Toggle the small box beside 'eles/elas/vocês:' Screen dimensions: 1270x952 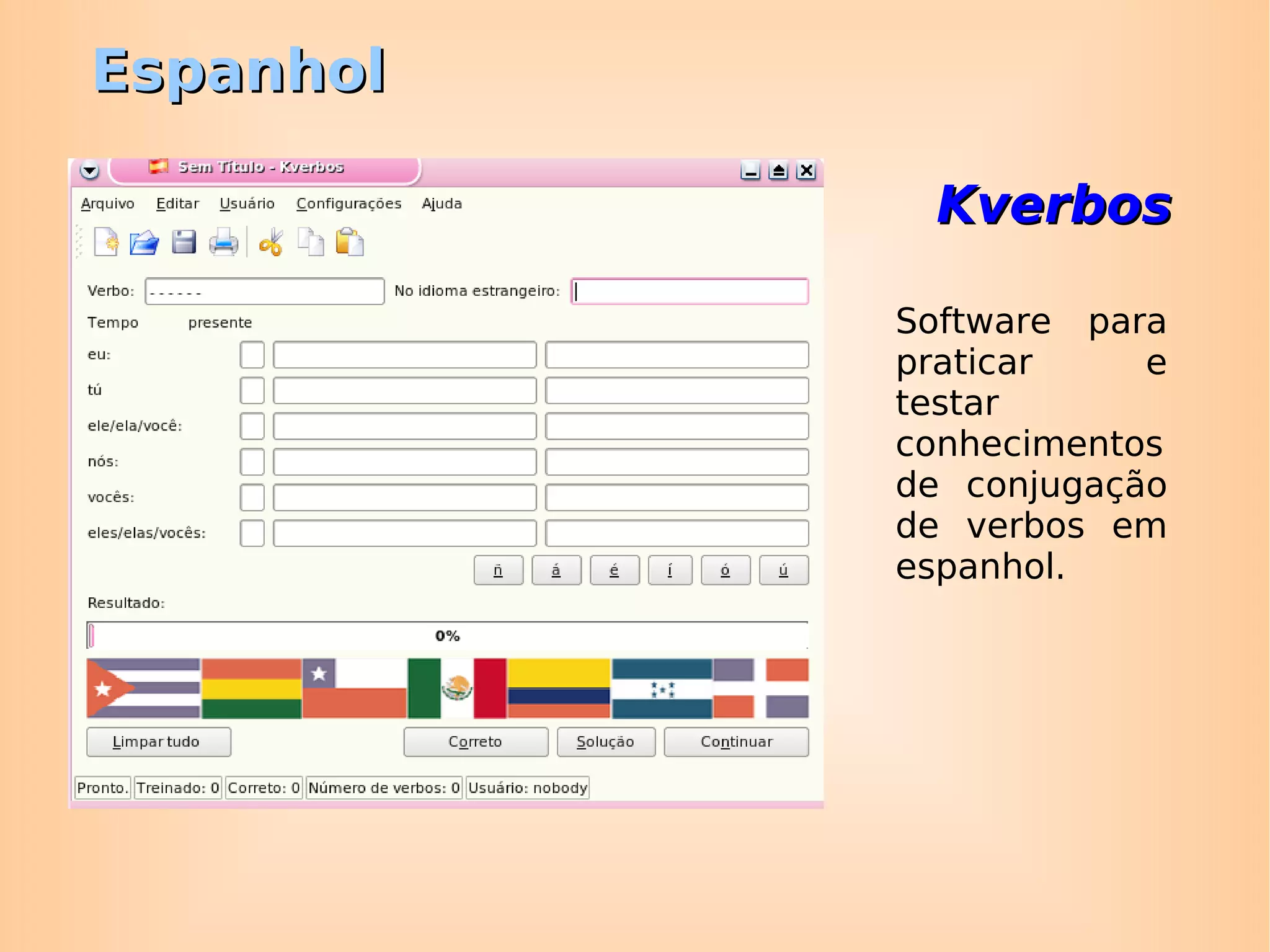tap(252, 533)
